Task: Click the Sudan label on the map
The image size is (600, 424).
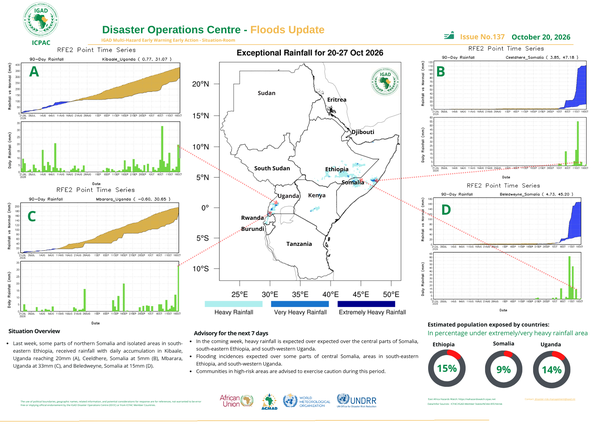Action: pyautogui.click(x=266, y=93)
